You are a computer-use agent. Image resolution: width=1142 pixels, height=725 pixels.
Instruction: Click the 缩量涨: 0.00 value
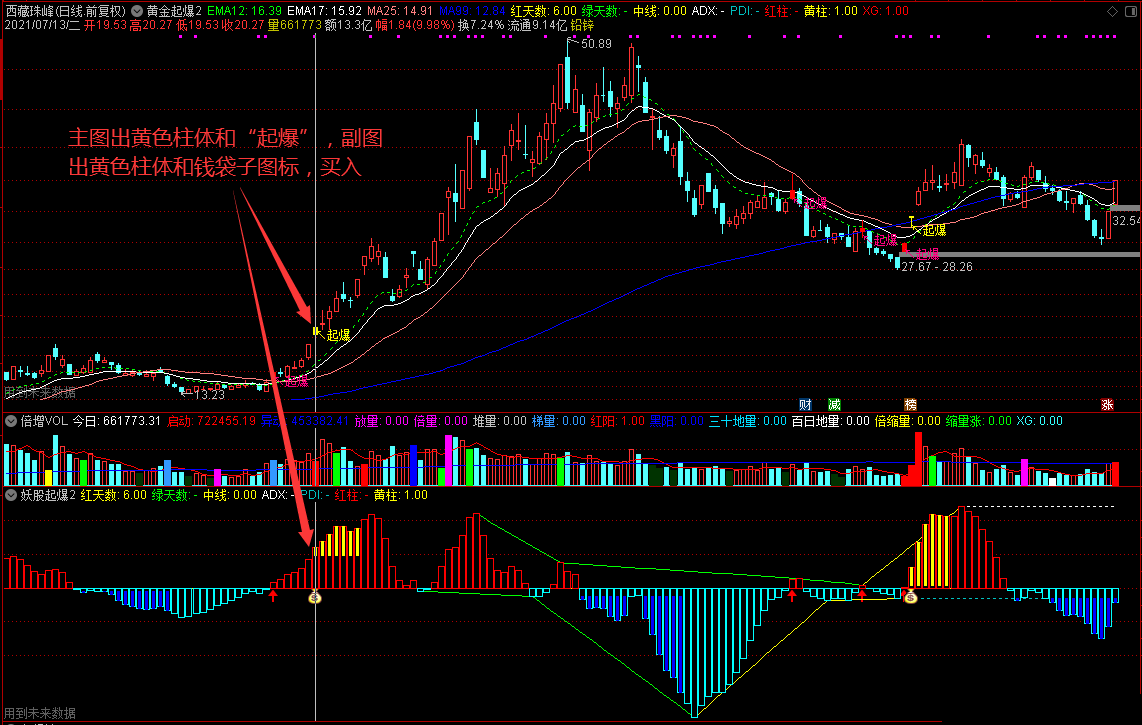tap(979, 420)
